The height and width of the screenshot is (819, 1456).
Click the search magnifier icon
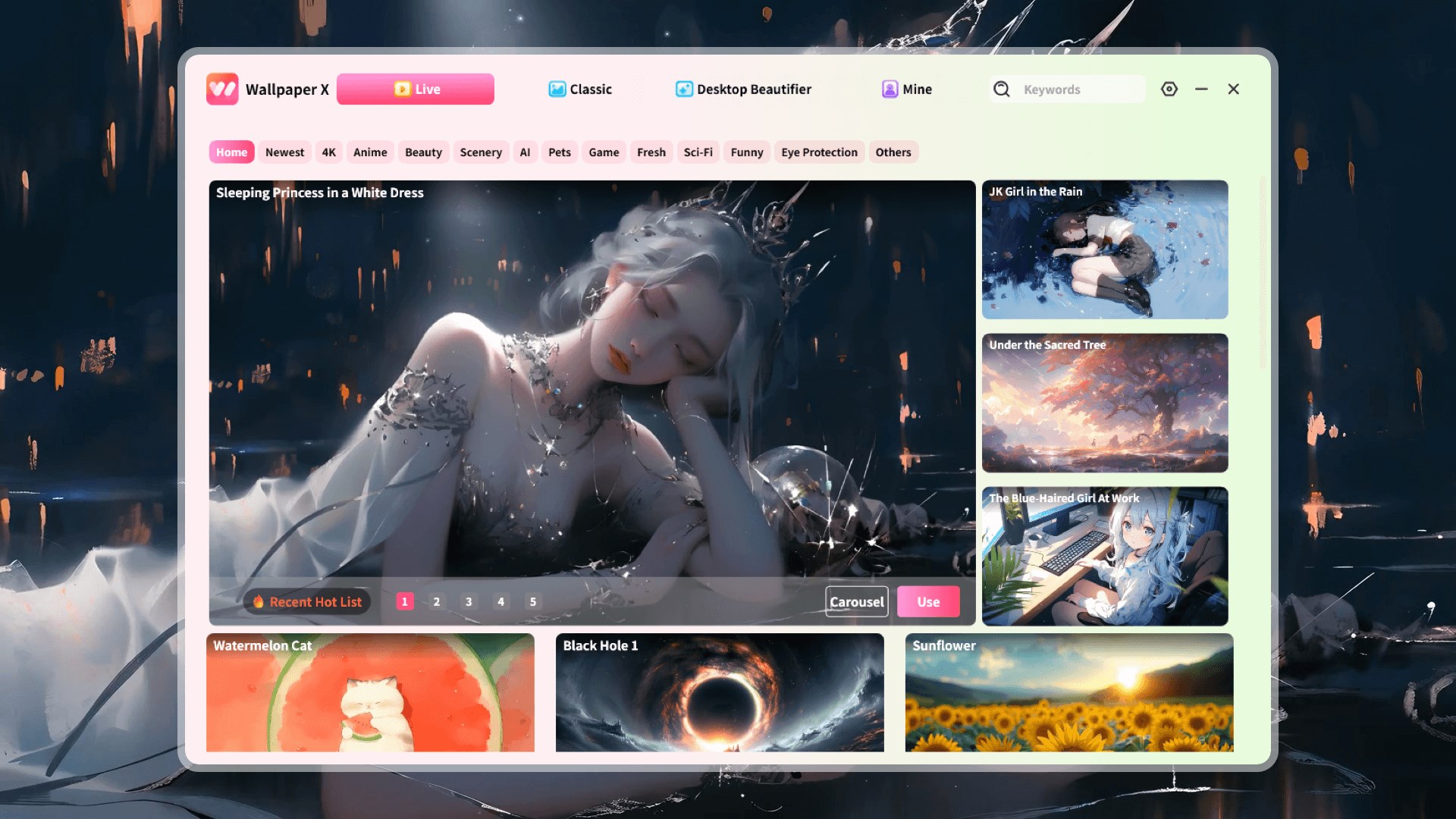[x=1002, y=89]
